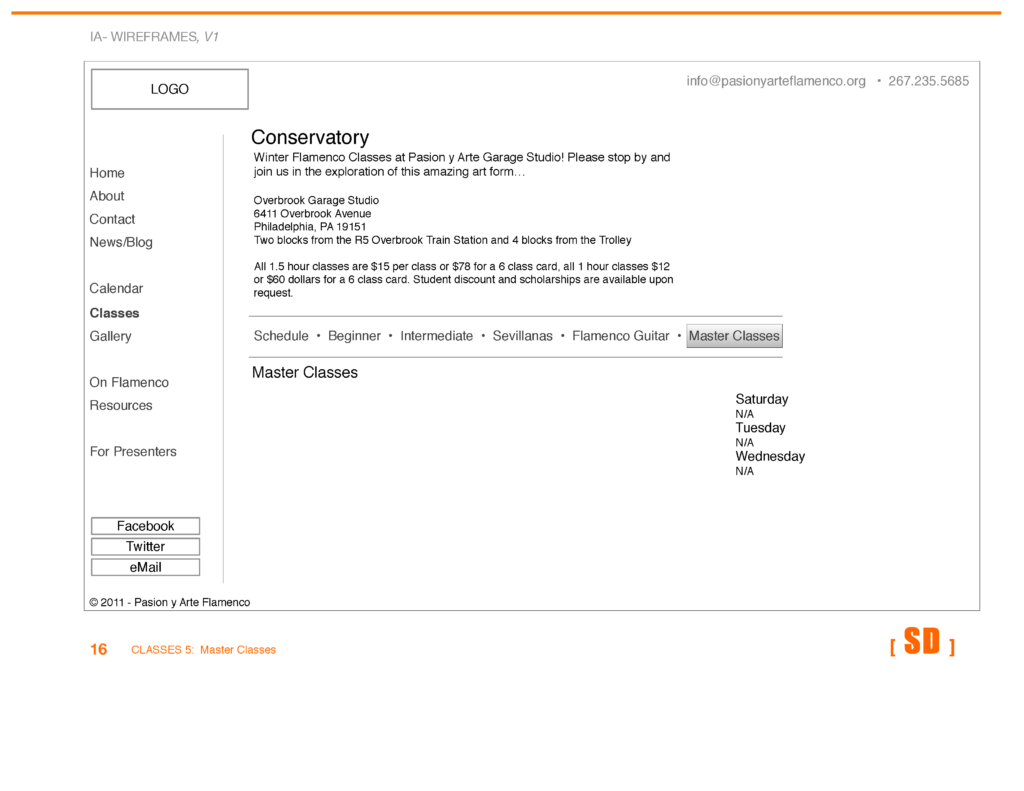Open the Calendar page
1024x791 pixels.
116,288
